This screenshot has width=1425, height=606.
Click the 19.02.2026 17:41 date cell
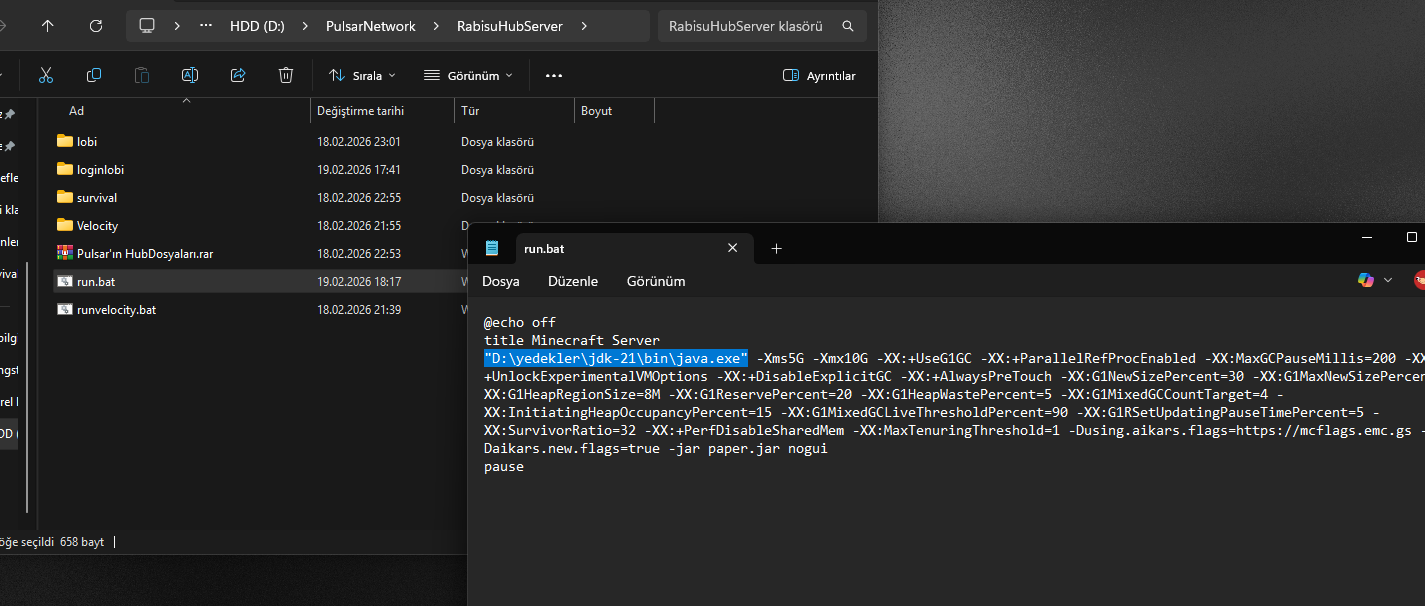coord(359,170)
